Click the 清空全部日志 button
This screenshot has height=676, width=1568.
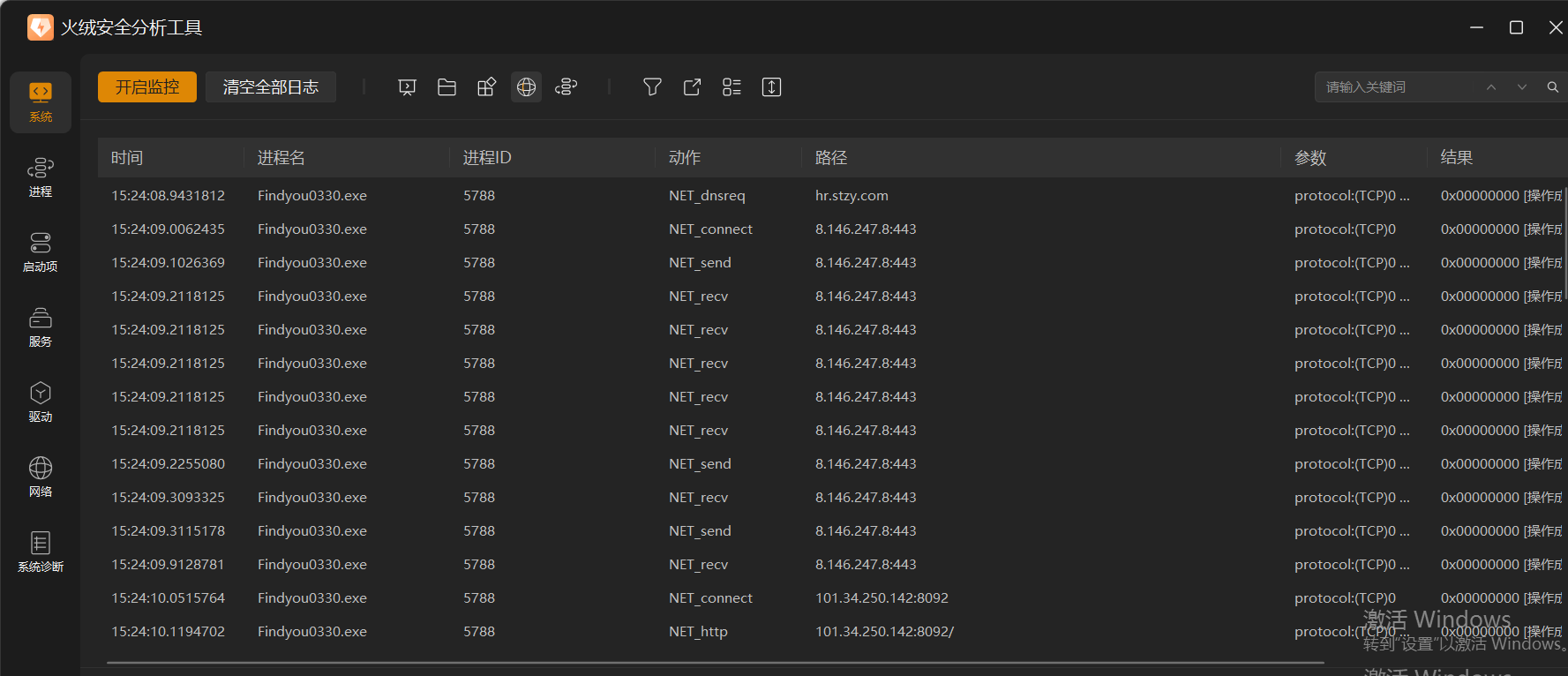coord(271,87)
